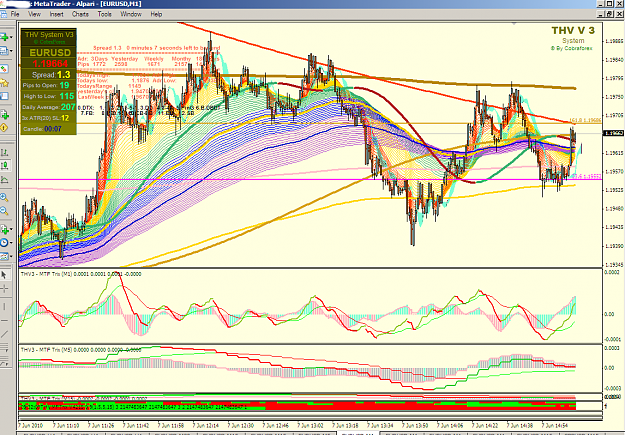Expand the periods dropdown arrow
The width and height of the screenshot is (625, 435).
11,243
